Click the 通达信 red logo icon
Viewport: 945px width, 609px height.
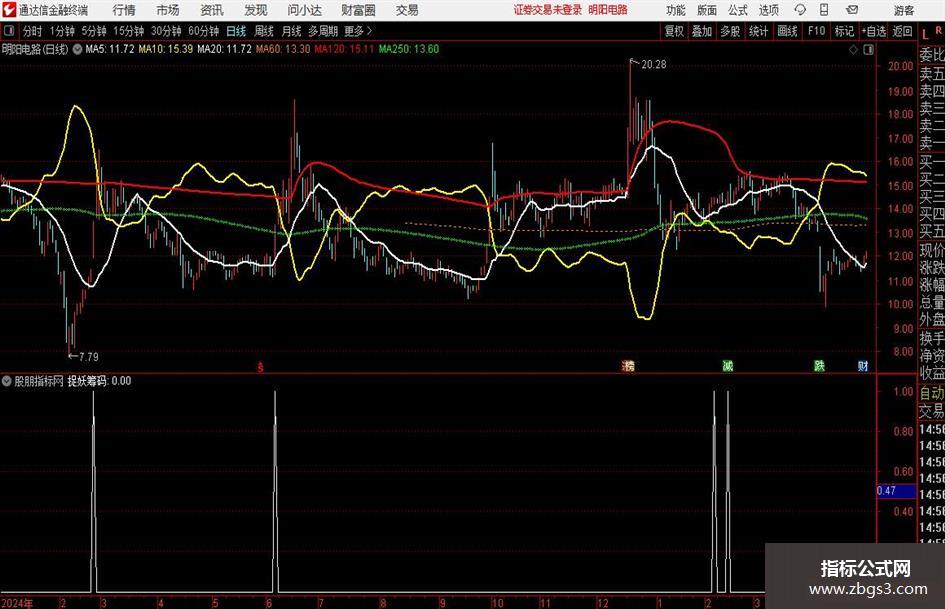pyautogui.click(x=9, y=10)
